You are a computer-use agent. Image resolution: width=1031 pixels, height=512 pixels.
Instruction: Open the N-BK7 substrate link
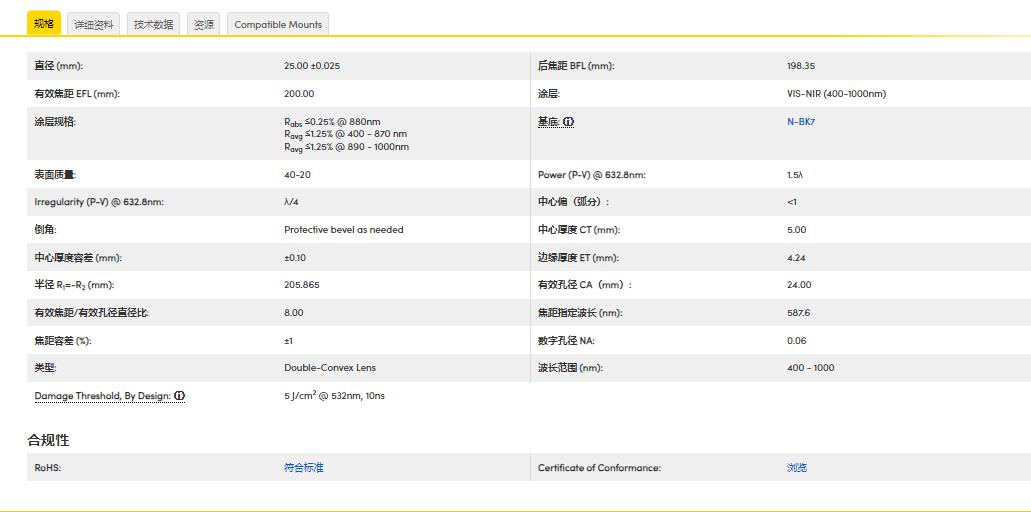coord(801,122)
